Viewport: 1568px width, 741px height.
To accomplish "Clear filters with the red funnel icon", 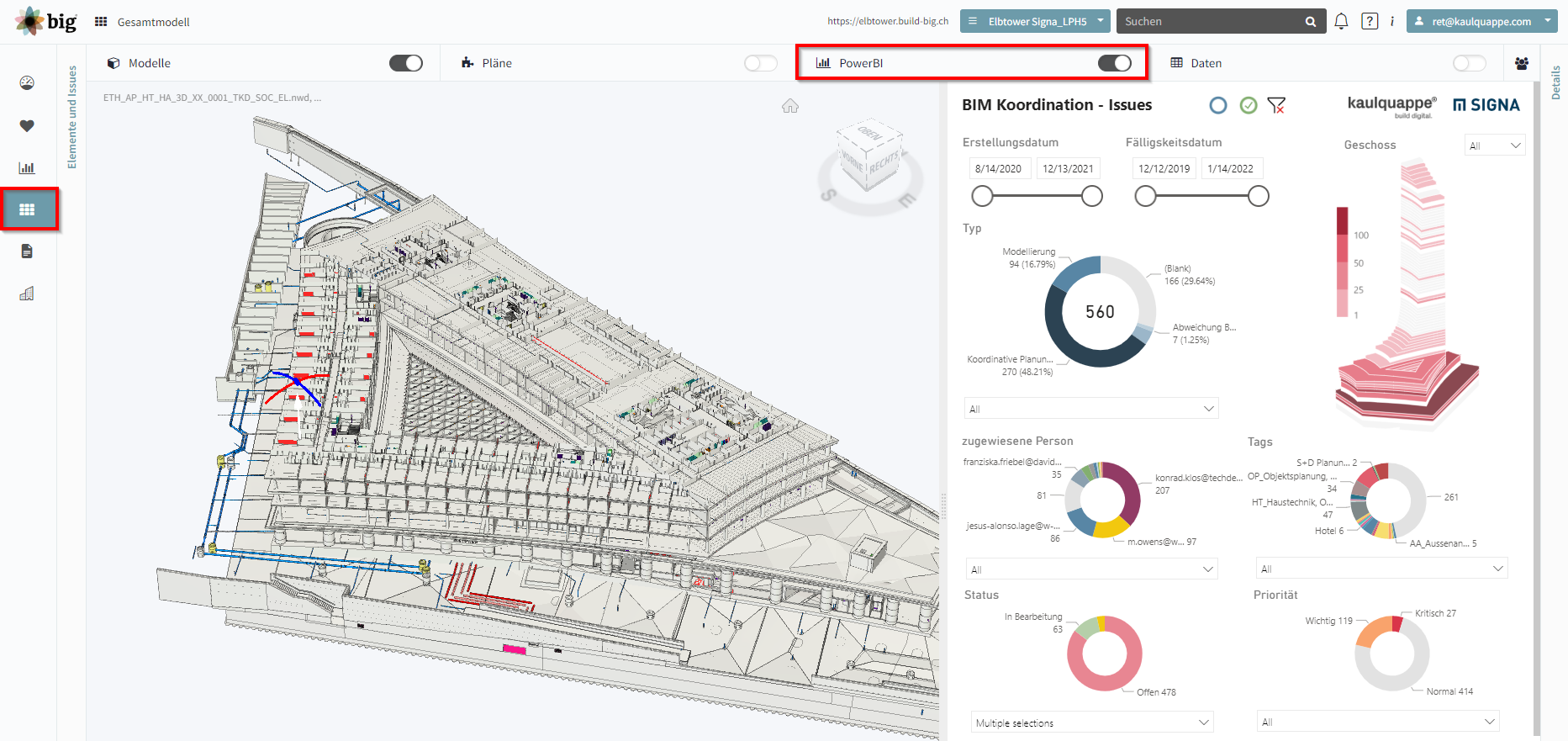I will click(1276, 105).
